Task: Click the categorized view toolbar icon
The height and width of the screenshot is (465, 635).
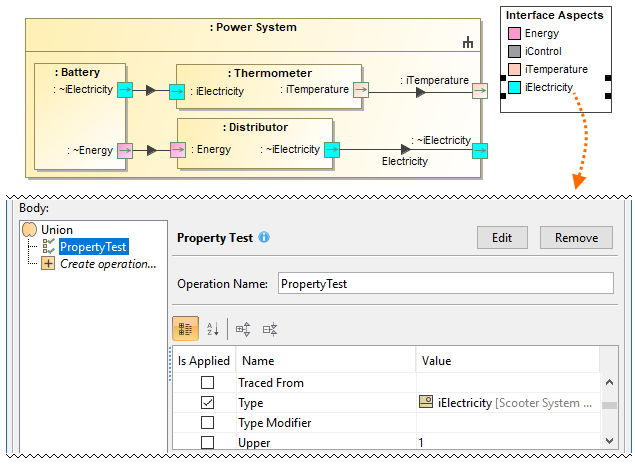Action: click(186, 328)
